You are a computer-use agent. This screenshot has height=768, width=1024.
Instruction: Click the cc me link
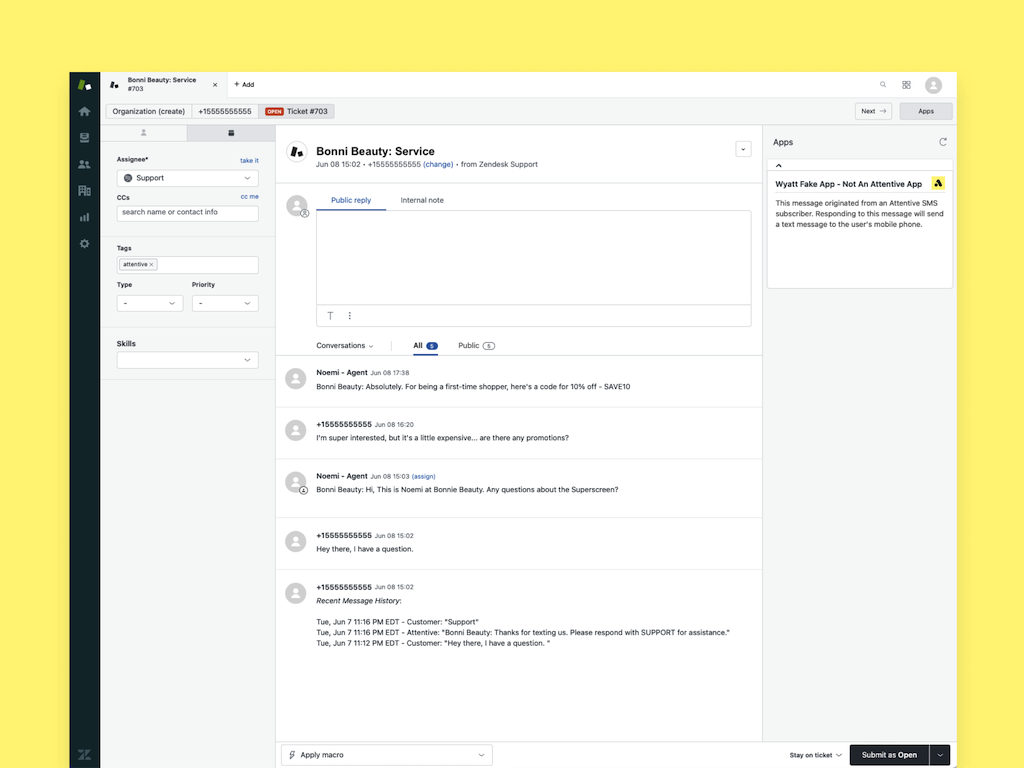(249, 196)
